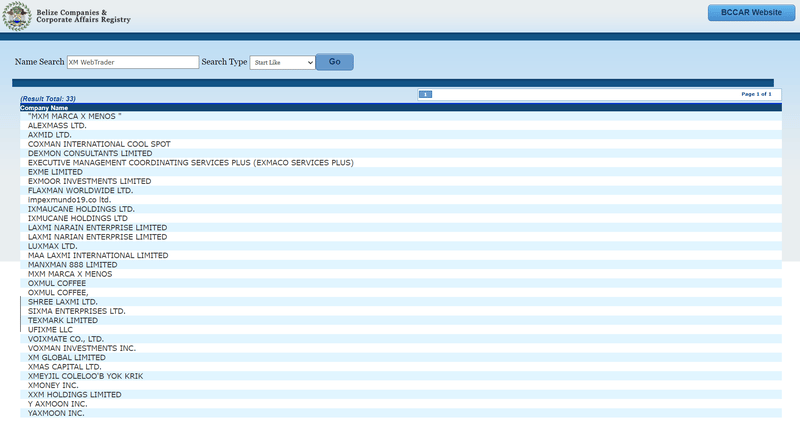800x426 pixels.
Task: Click the Page 1 of 1 indicator
Action: (756, 94)
